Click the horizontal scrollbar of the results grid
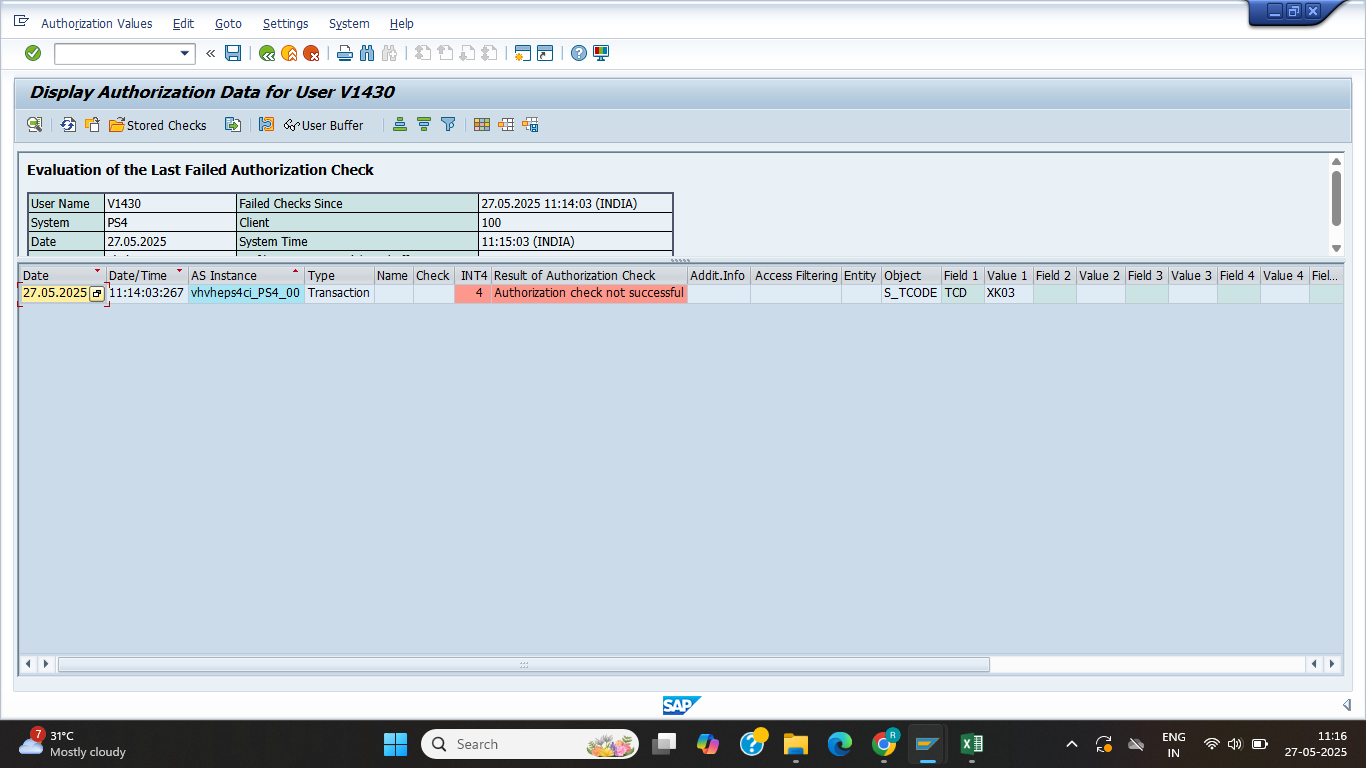 click(523, 664)
